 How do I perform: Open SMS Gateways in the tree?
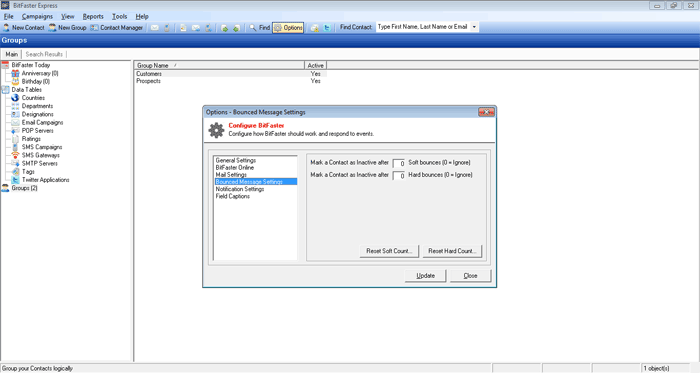pos(36,155)
